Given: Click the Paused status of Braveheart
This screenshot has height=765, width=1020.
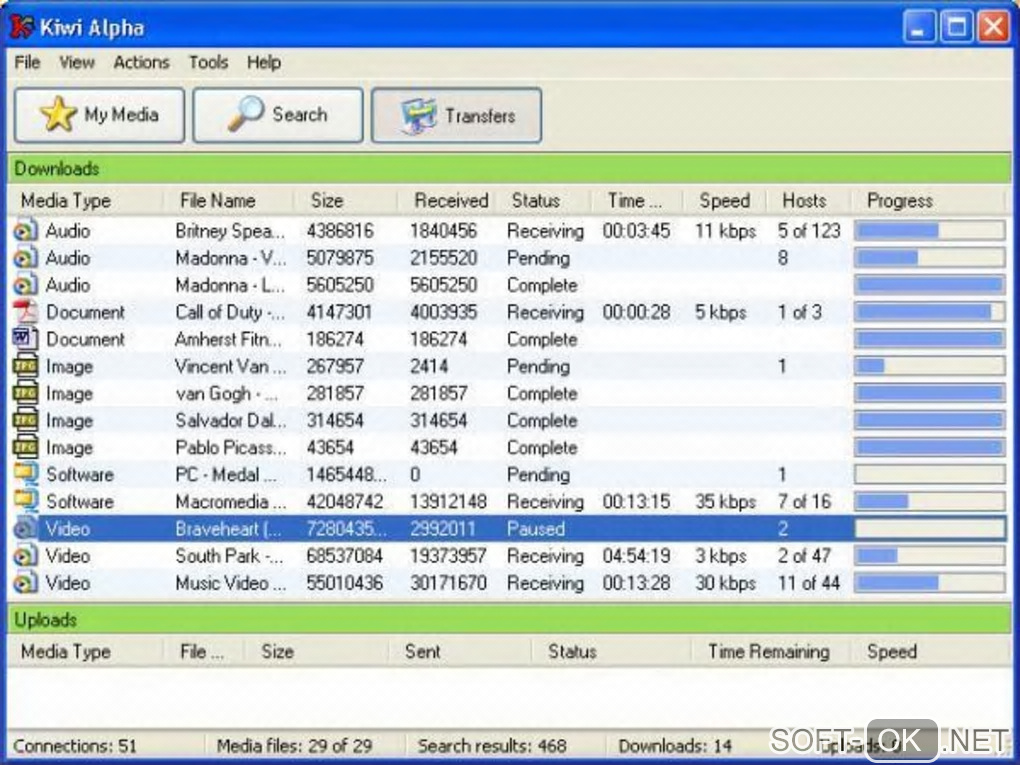Looking at the screenshot, I should 535,529.
